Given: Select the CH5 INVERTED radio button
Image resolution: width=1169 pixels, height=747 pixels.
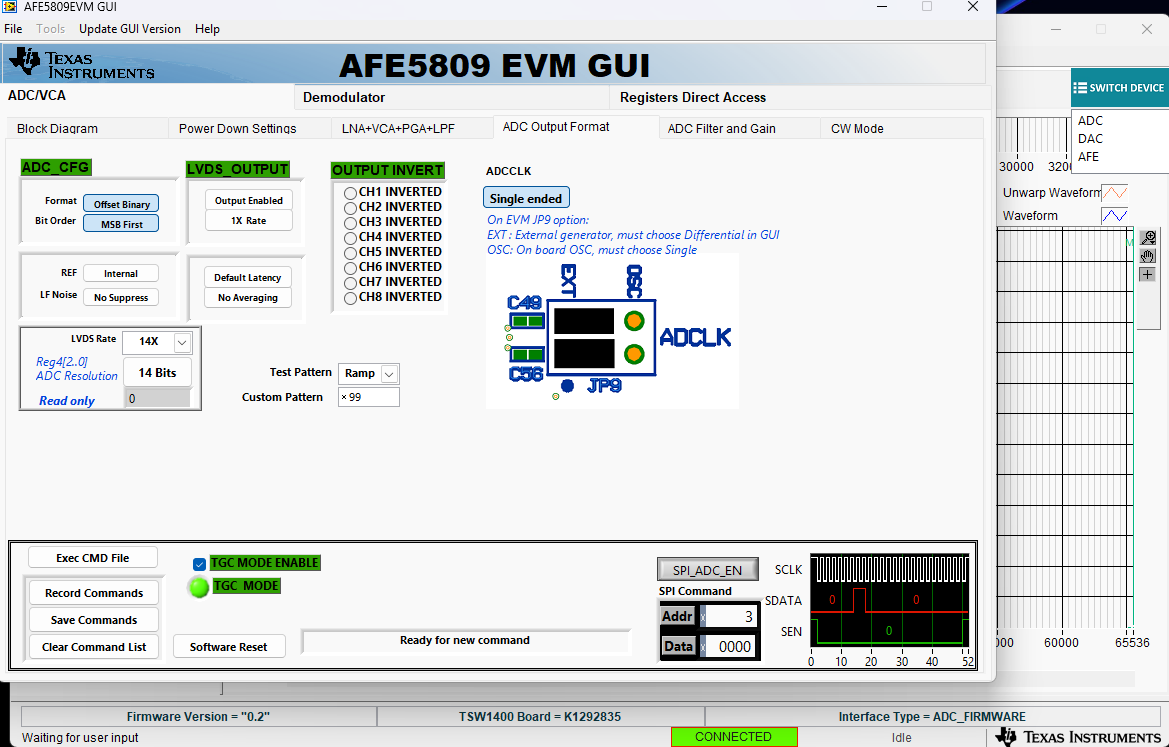Looking at the screenshot, I should click(350, 253).
